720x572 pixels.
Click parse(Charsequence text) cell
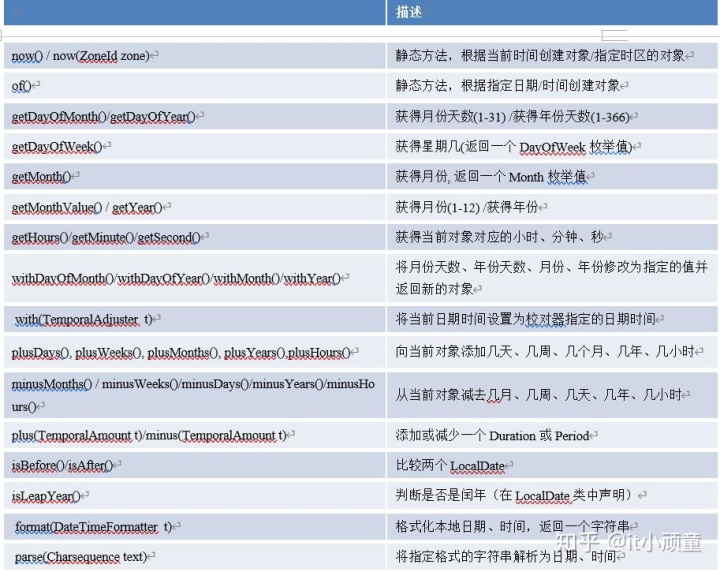195,557
